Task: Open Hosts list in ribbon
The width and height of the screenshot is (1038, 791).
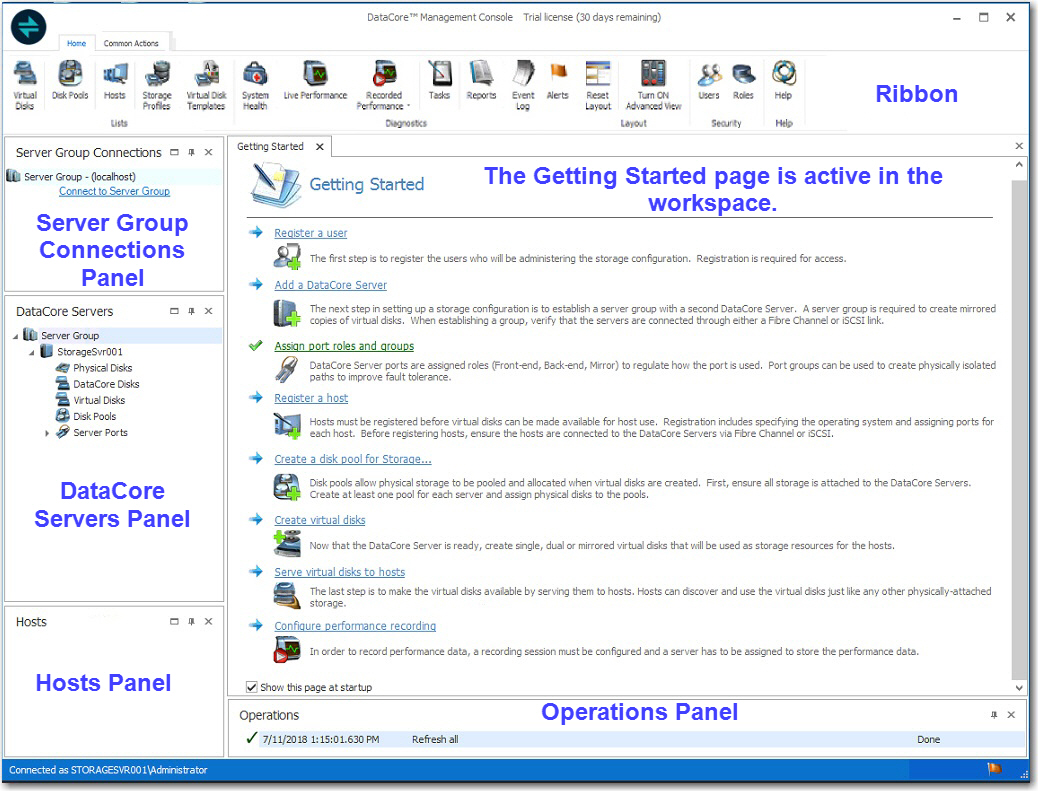Action: click(115, 81)
